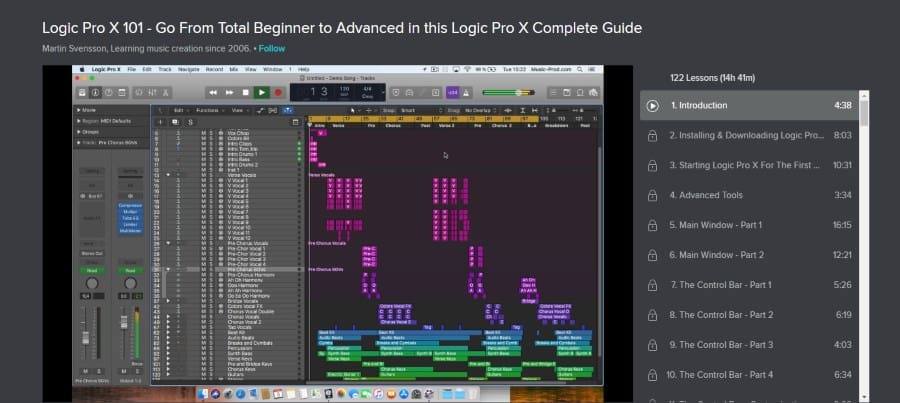Open the Edit dropdown in Tracks area
The width and height of the screenshot is (900, 403).
click(180, 110)
